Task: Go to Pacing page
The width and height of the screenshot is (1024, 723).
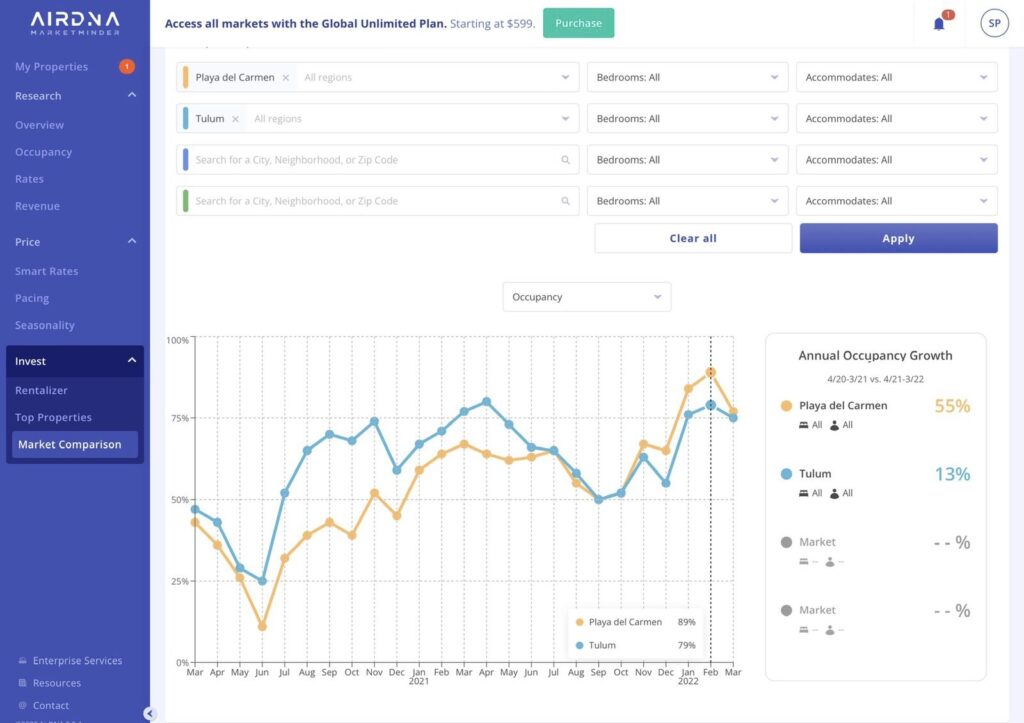Action: point(32,298)
